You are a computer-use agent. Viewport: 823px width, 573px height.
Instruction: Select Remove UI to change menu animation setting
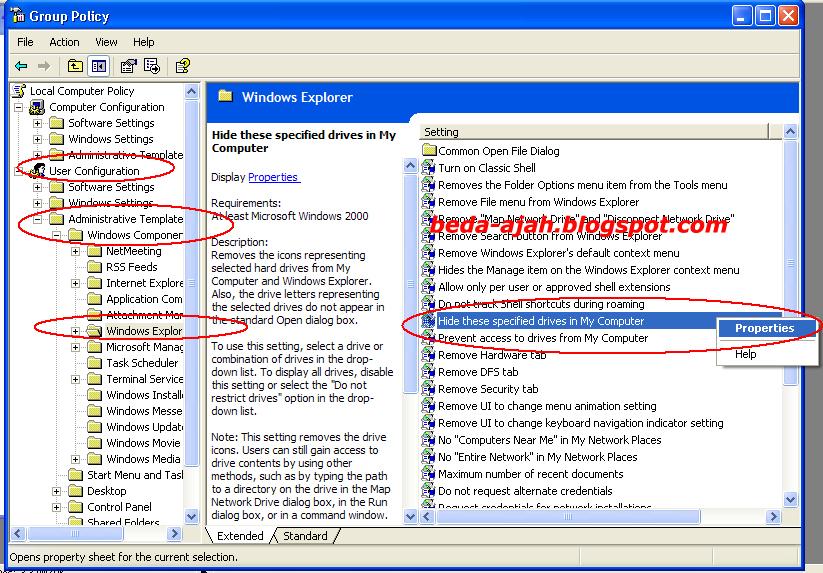click(x=547, y=406)
